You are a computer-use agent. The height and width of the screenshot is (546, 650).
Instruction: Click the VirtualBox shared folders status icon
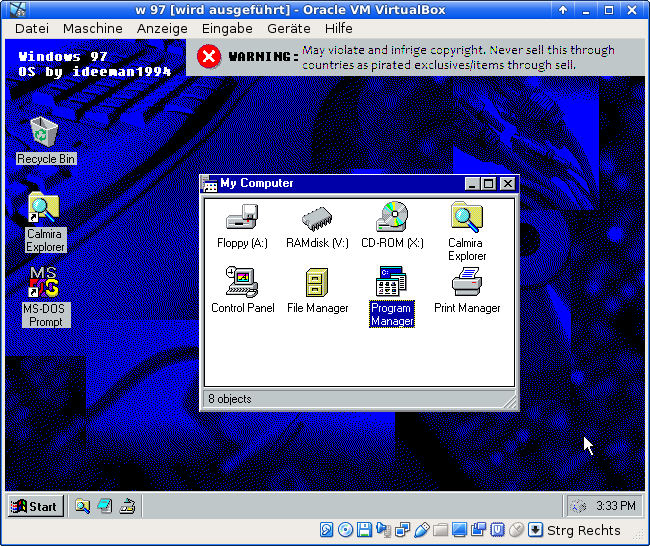441,530
